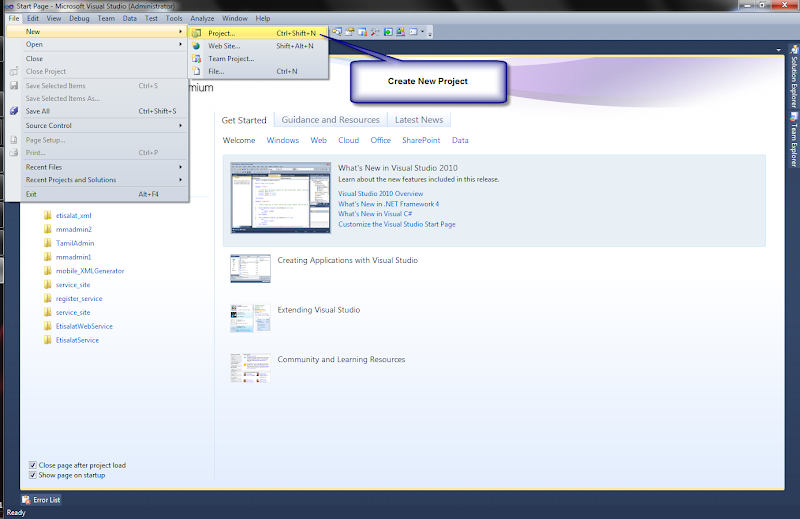The image size is (800, 519).
Task: Open the Solution Explorer side tab
Action: (794, 77)
